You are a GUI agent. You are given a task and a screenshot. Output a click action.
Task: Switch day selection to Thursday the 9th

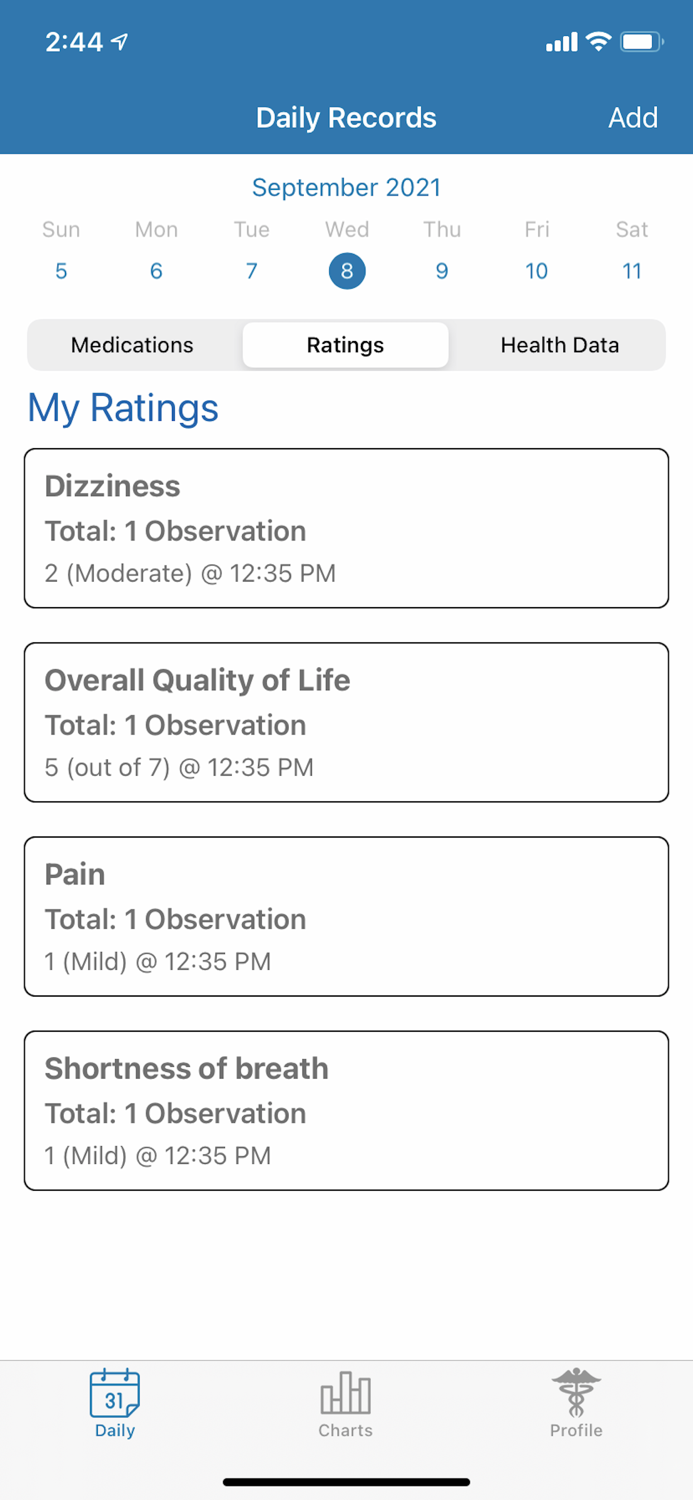click(x=441, y=270)
